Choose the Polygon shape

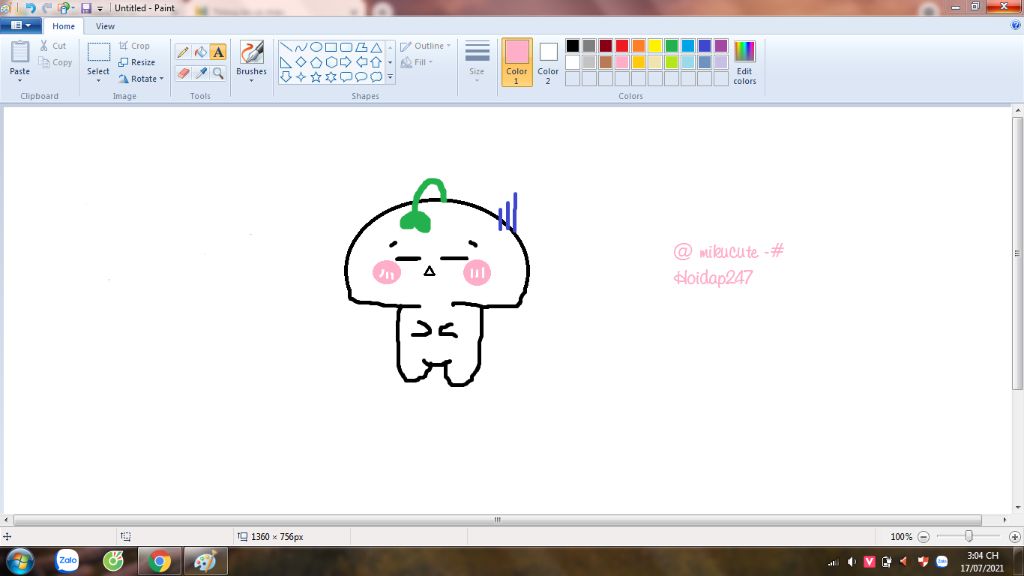361,47
